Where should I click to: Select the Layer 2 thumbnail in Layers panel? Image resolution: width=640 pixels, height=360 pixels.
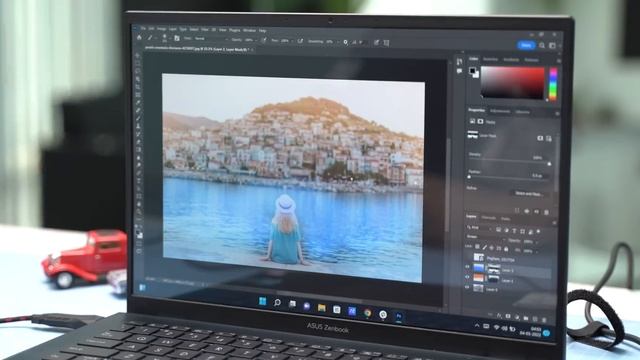click(479, 278)
